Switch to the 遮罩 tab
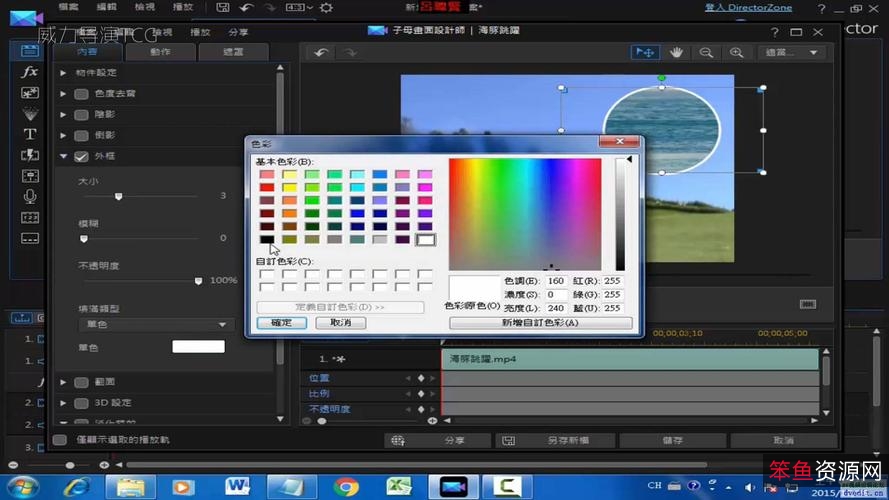The height and width of the screenshot is (500, 889). [232, 52]
